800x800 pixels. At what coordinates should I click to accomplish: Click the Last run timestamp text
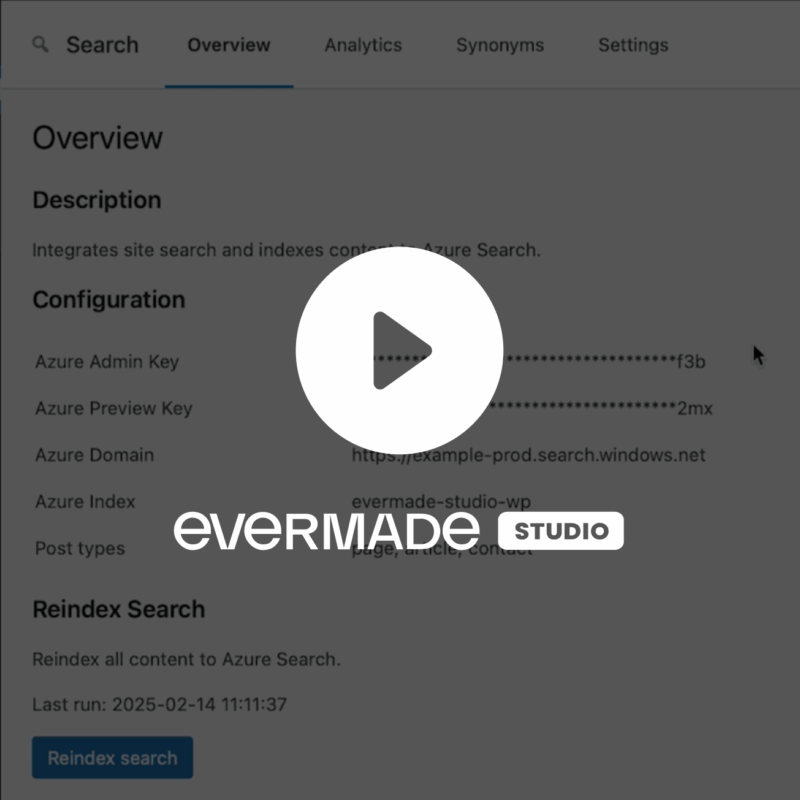coord(160,705)
